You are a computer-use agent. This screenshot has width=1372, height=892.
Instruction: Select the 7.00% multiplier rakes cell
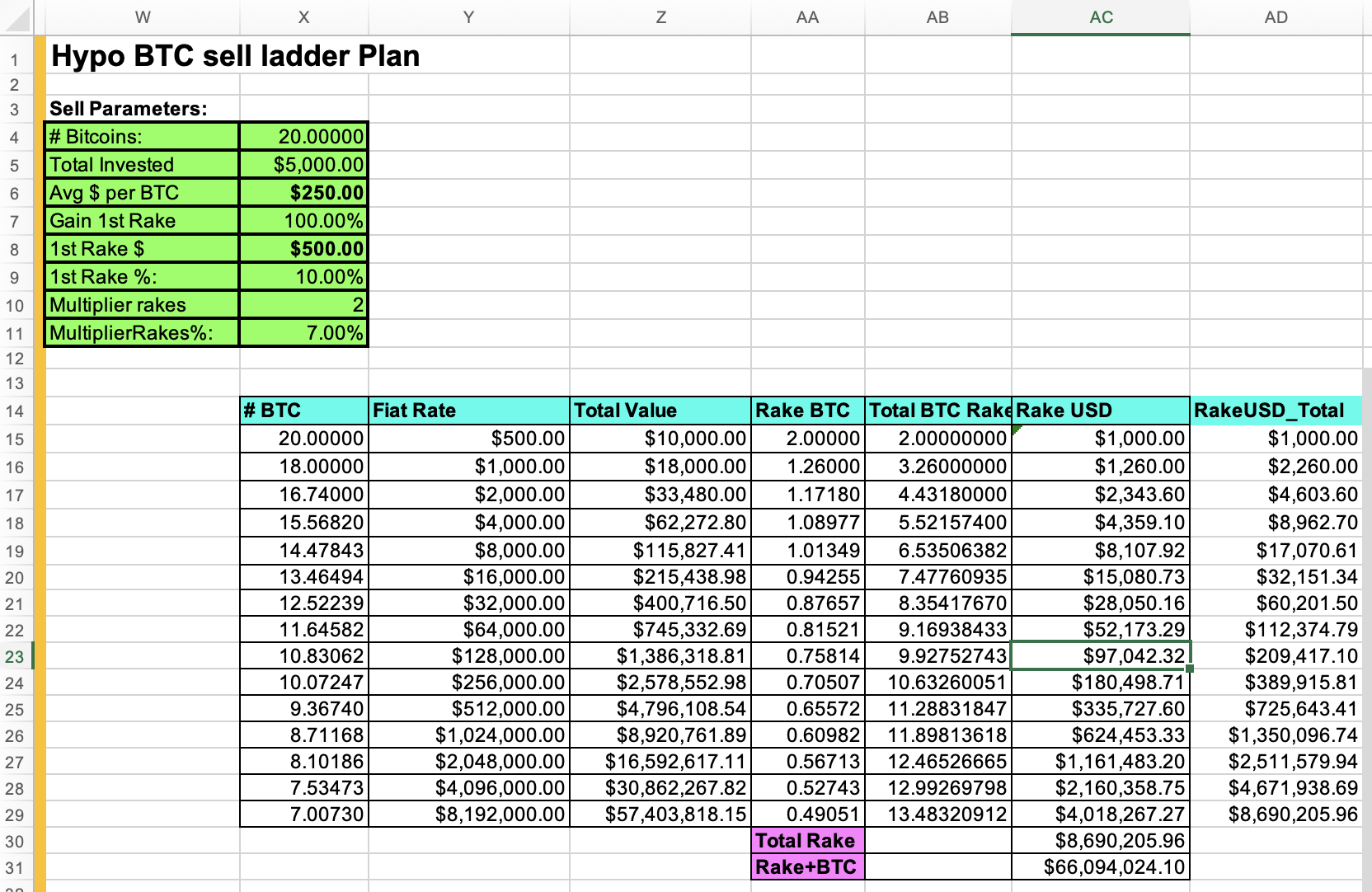[x=304, y=333]
